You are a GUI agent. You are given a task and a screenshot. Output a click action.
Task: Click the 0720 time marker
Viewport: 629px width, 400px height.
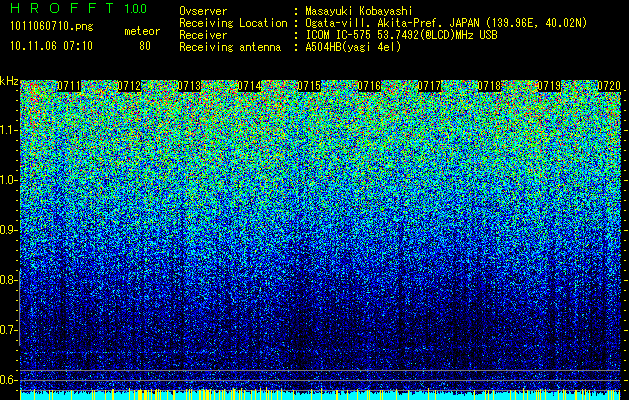coord(609,86)
